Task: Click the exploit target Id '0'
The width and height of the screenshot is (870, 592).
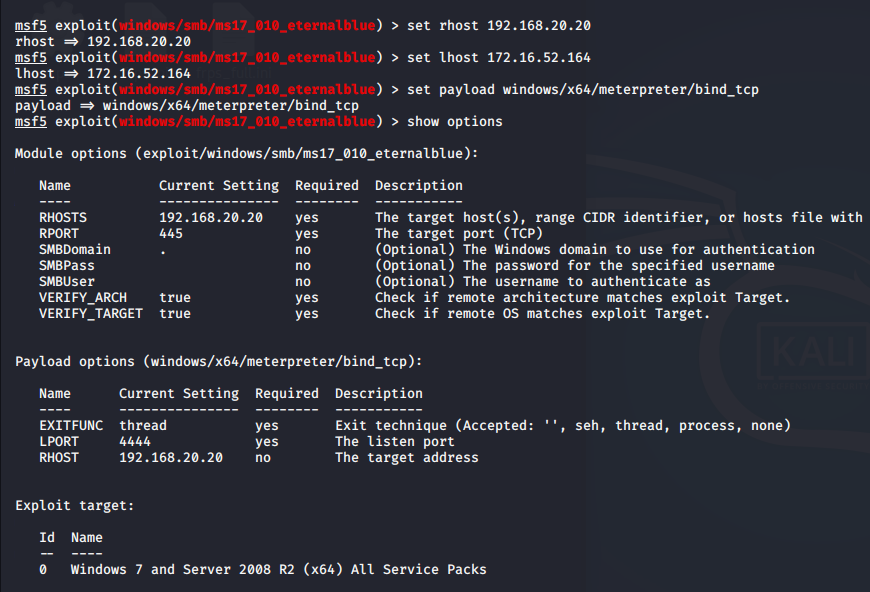Action: coord(43,570)
